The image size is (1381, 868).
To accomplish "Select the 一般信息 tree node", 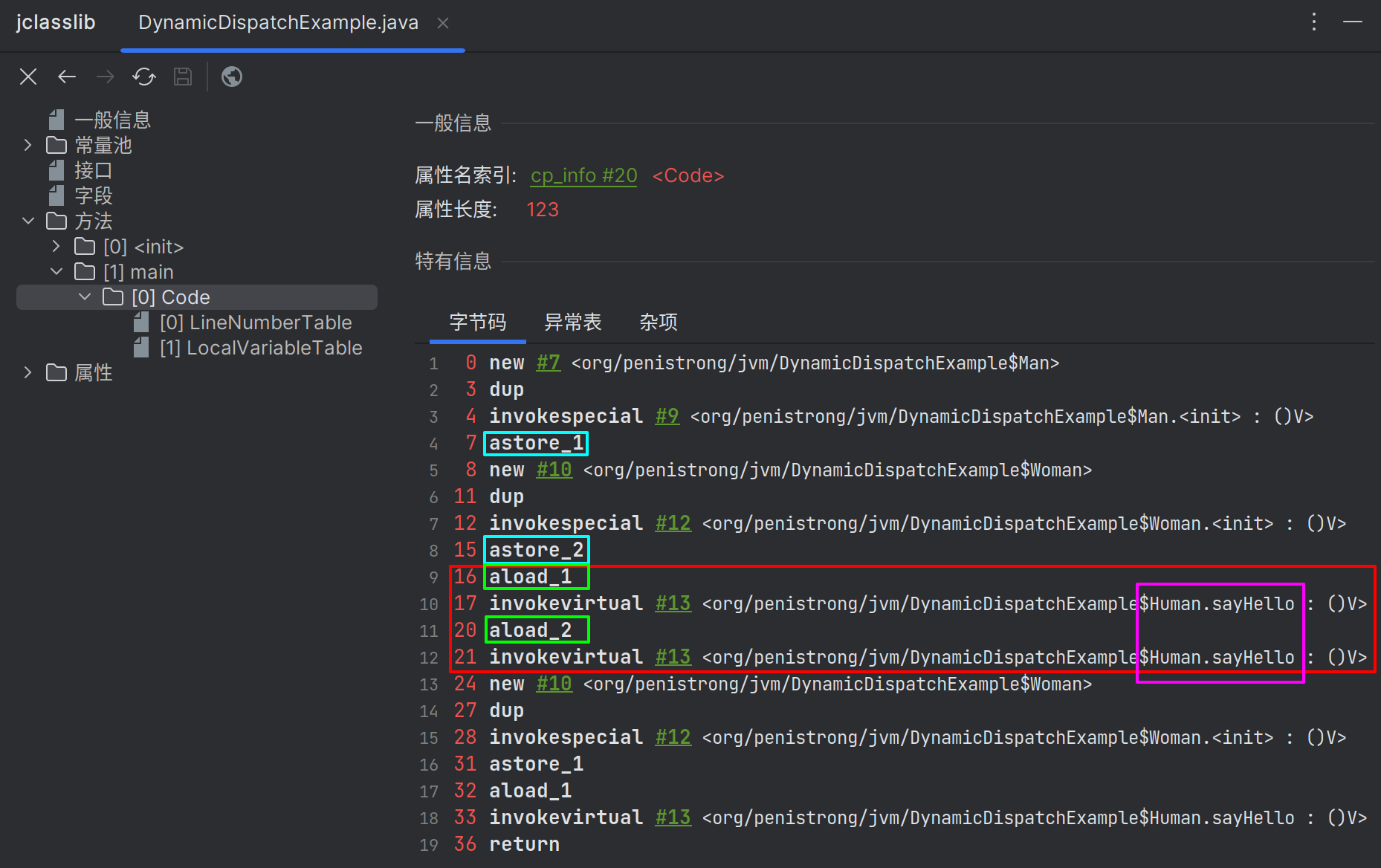I will (113, 120).
